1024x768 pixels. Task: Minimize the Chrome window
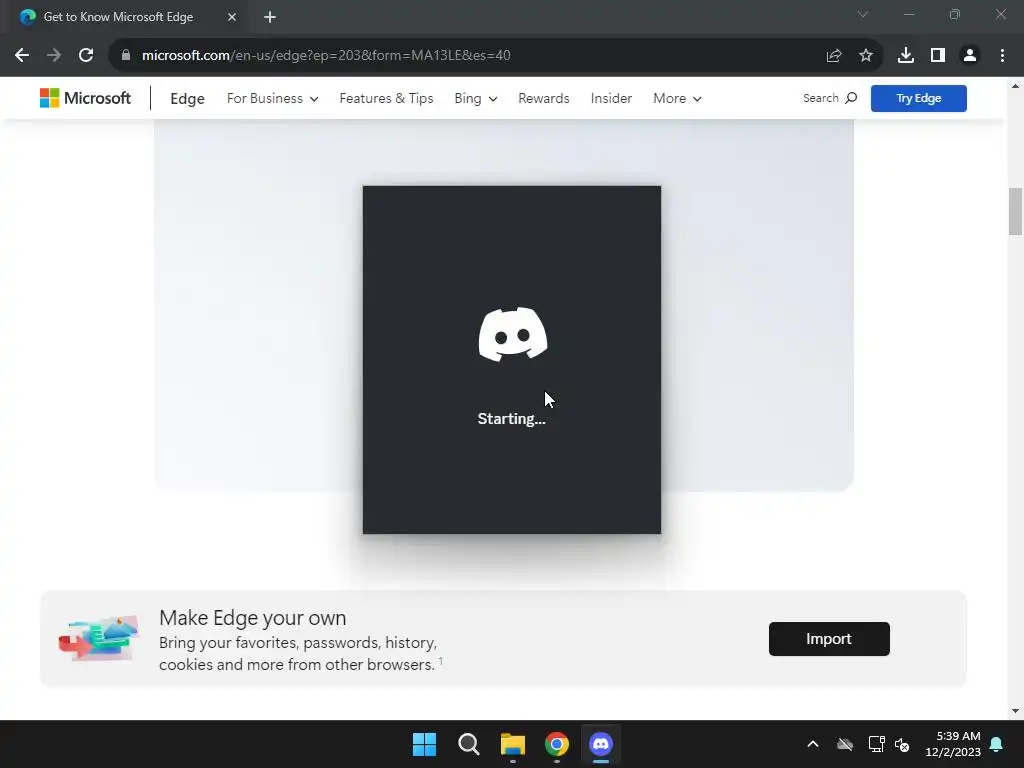[909, 14]
